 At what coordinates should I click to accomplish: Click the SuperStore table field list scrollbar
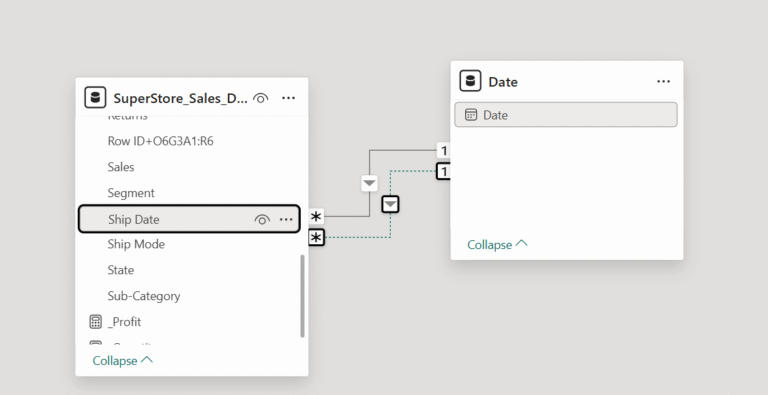point(302,296)
